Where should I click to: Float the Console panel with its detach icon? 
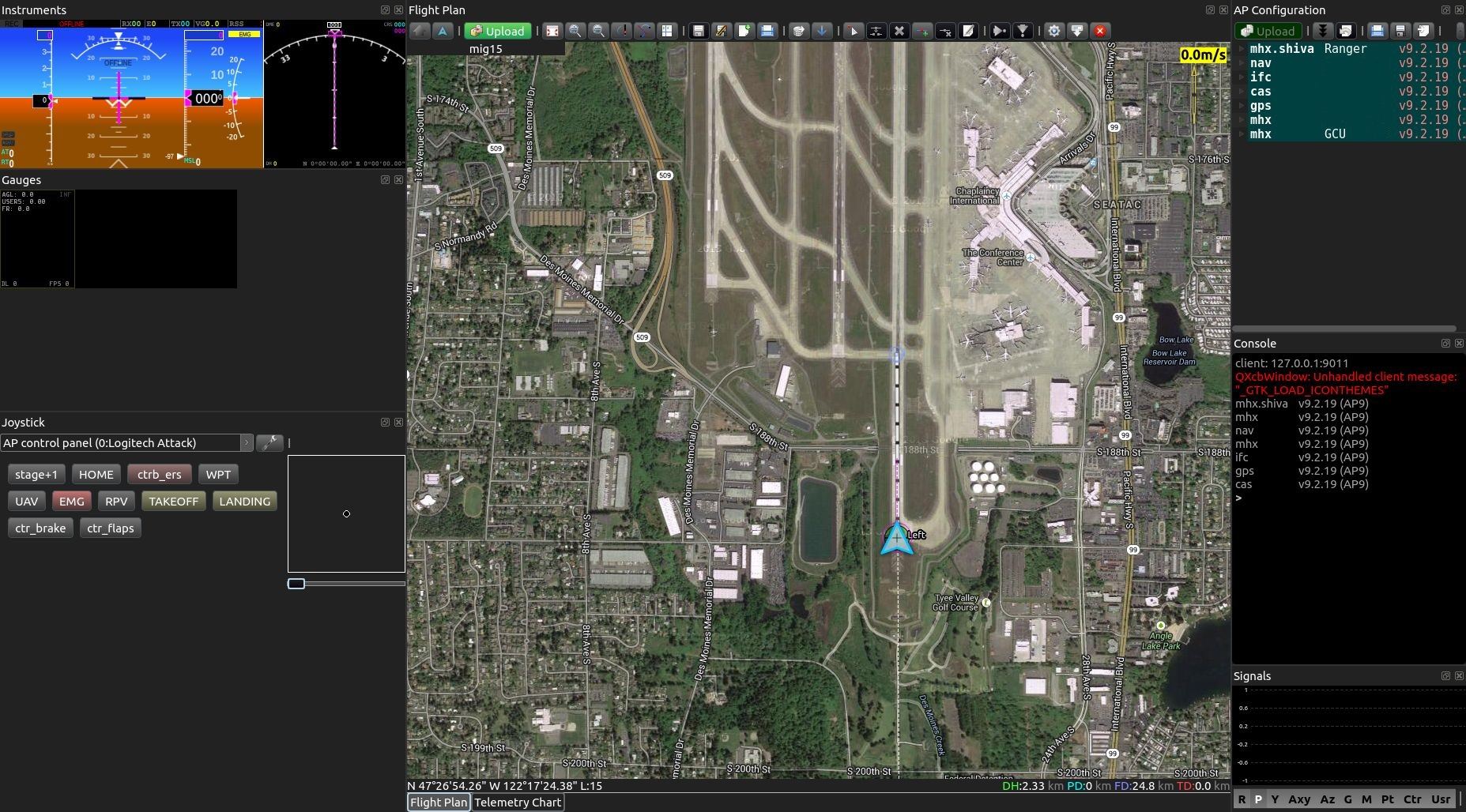[x=1445, y=344]
